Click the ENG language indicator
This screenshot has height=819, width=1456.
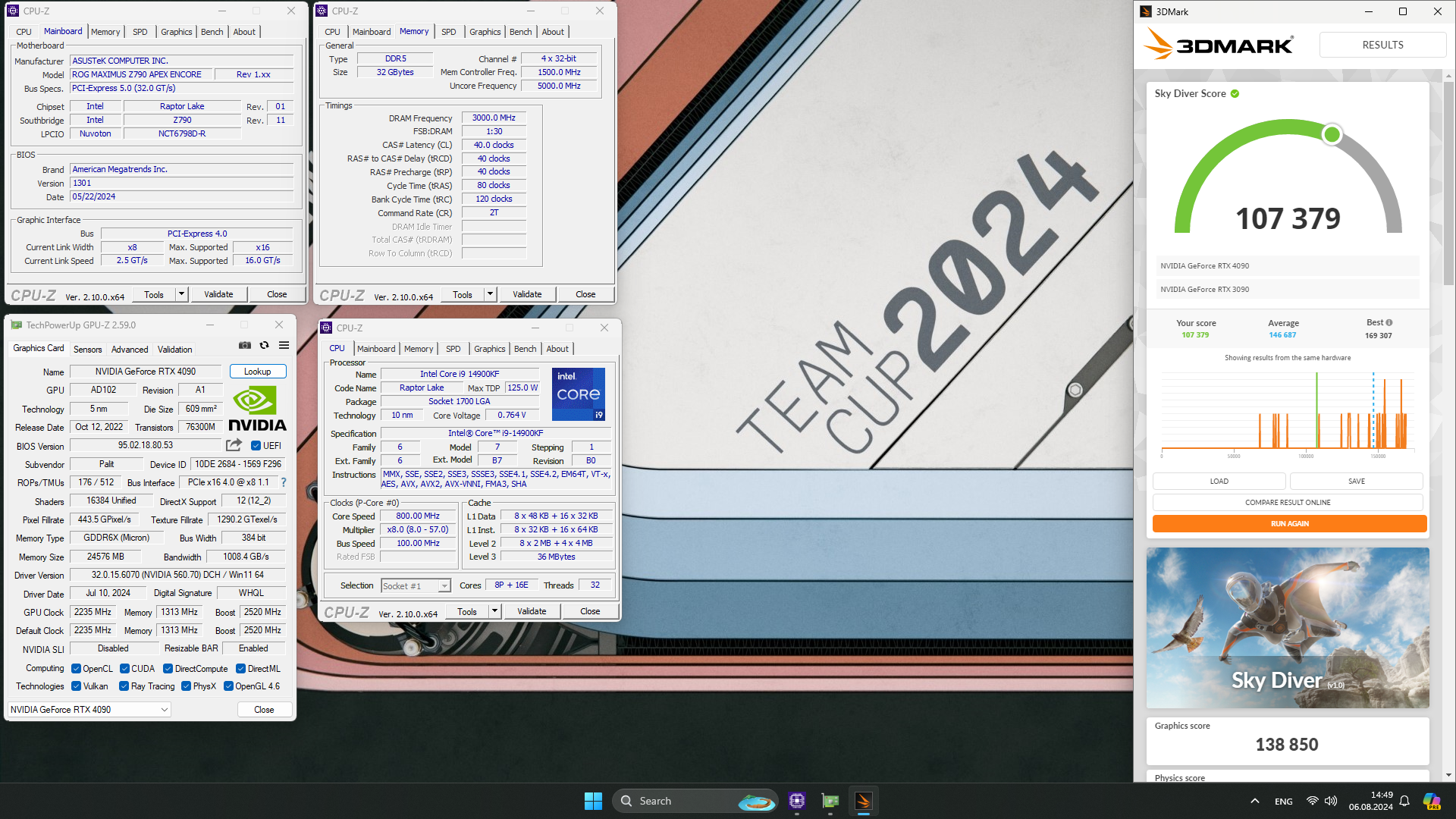[x=1284, y=802]
